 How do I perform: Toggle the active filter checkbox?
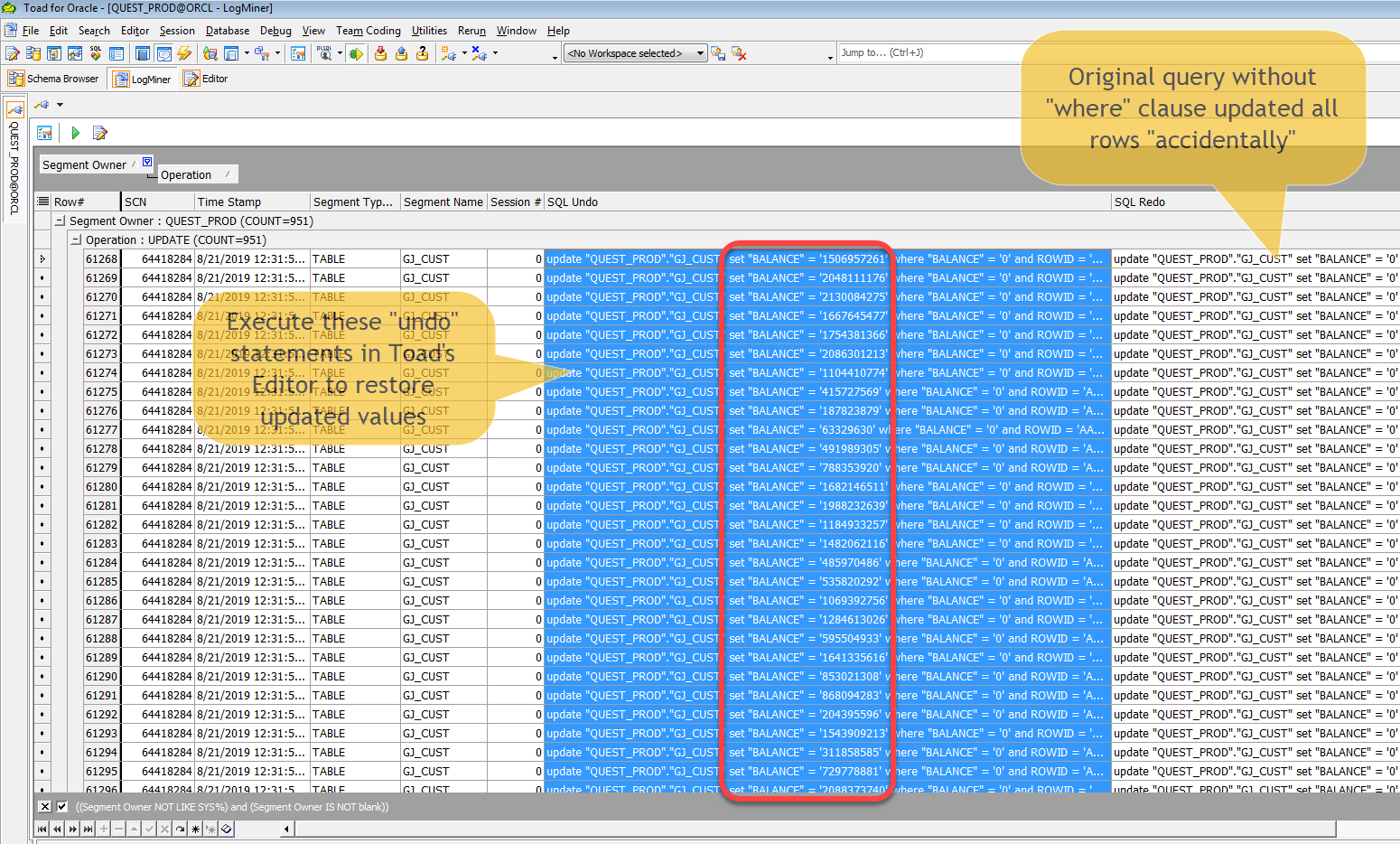[61, 807]
